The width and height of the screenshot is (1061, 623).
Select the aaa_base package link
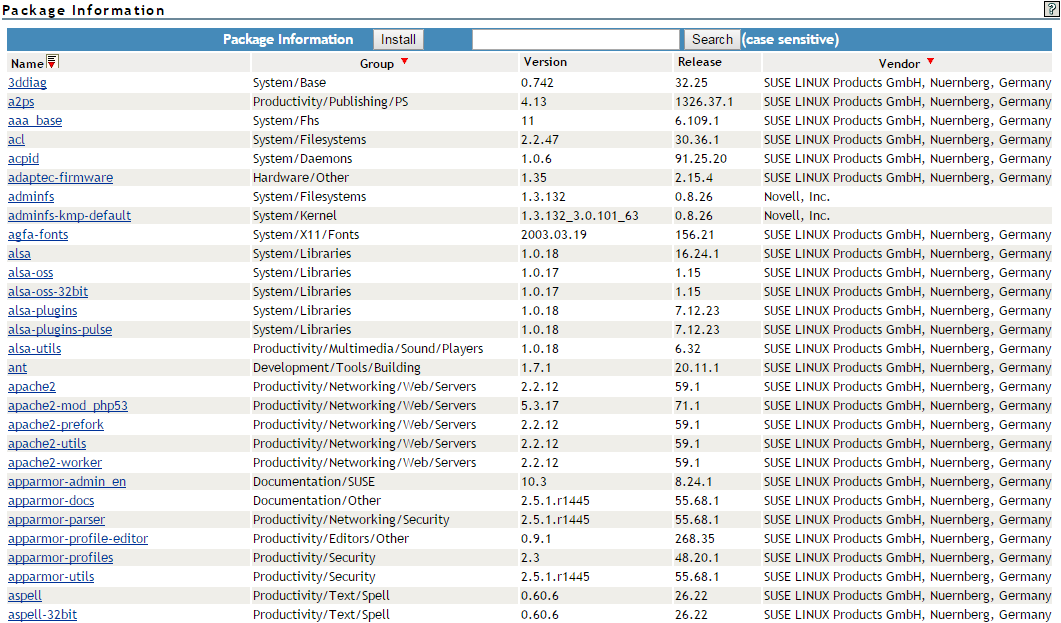tap(35, 121)
